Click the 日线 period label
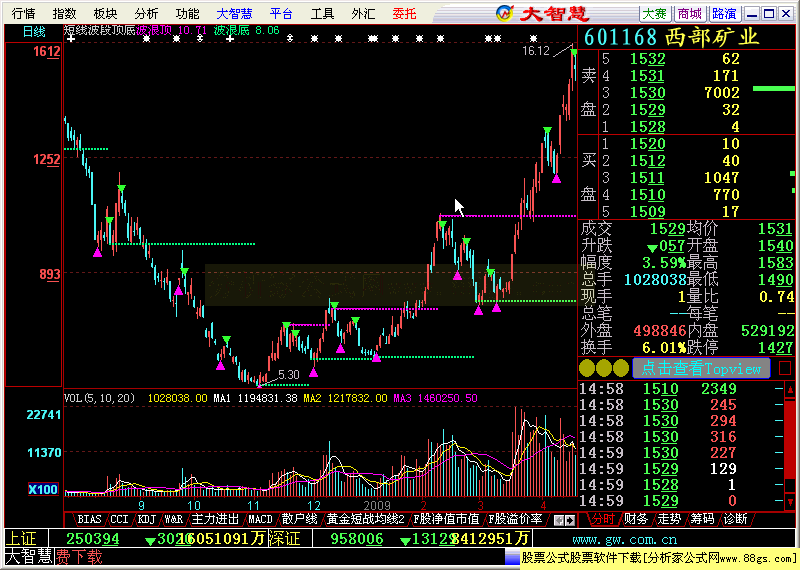This screenshot has height=570, width=800. pos(34,32)
